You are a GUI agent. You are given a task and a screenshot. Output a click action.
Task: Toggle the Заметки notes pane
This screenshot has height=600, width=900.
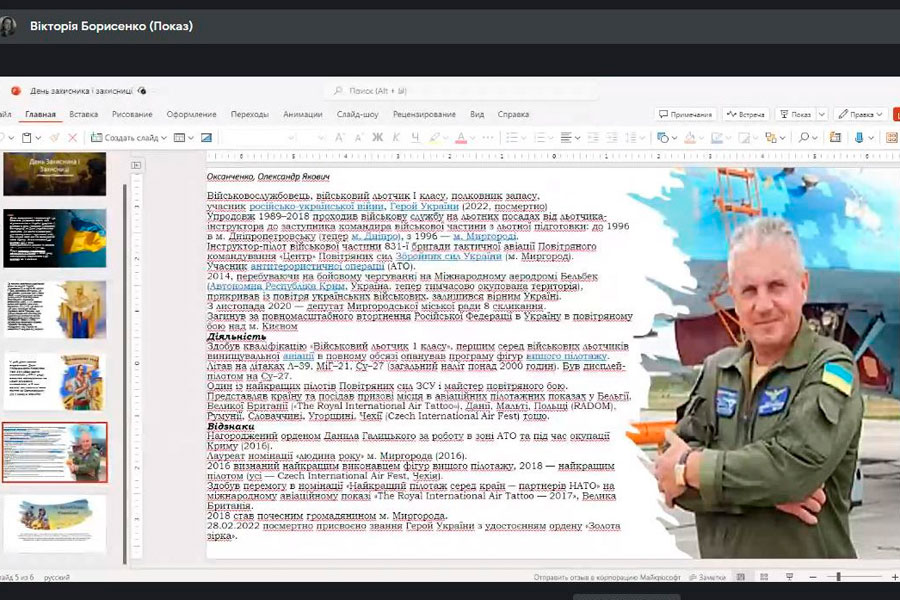click(707, 577)
